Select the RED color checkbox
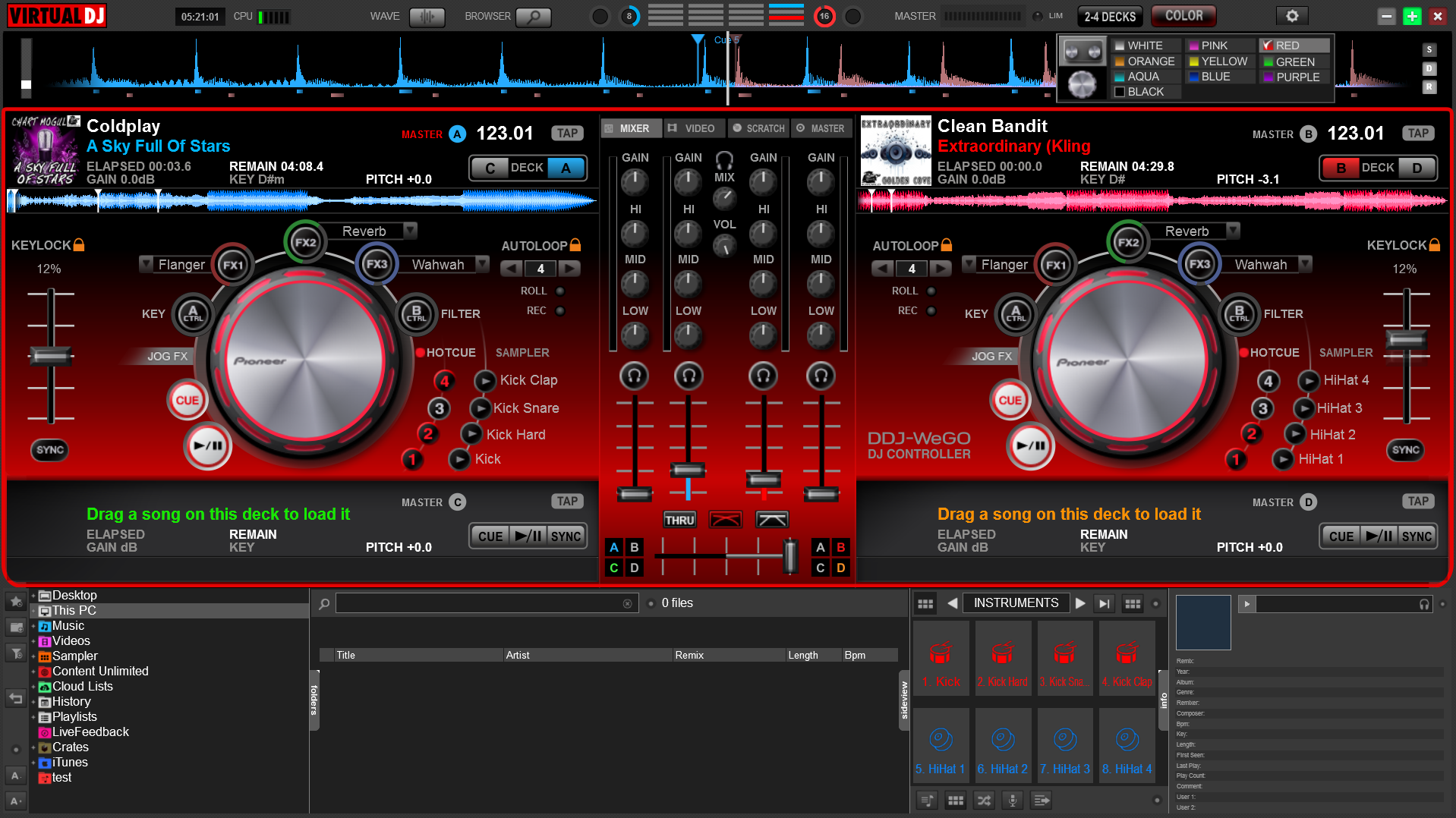 1267,46
